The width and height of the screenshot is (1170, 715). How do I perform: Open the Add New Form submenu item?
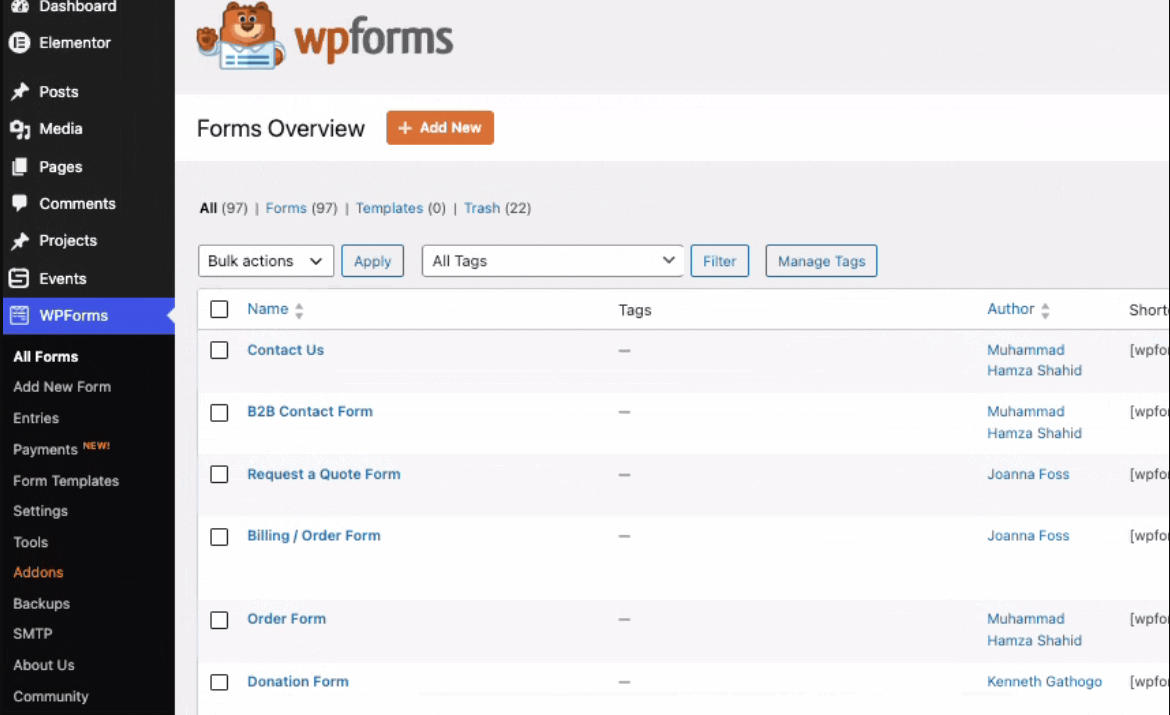62,387
